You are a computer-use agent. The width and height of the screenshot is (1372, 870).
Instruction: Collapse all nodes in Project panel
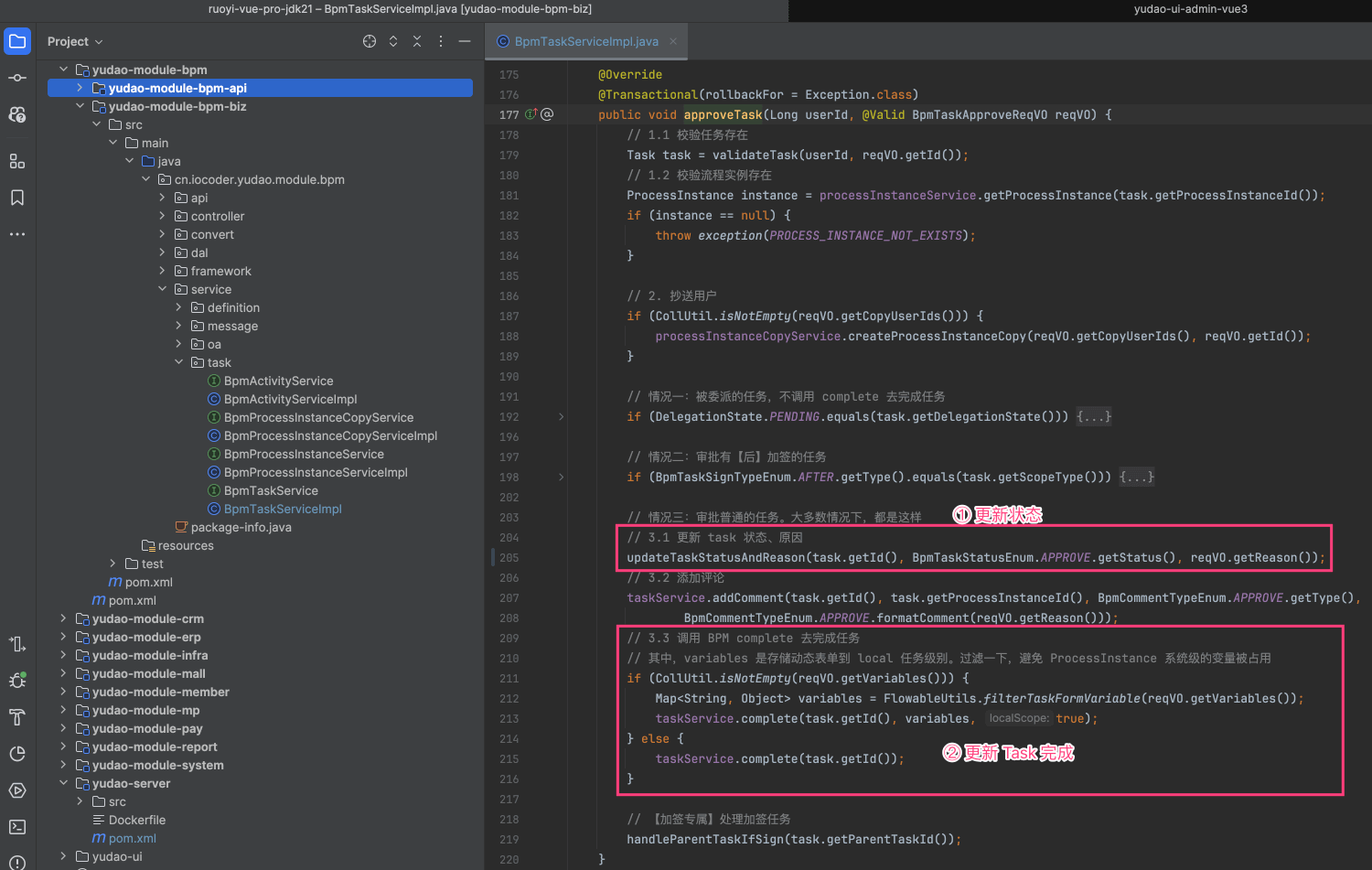tap(417, 41)
